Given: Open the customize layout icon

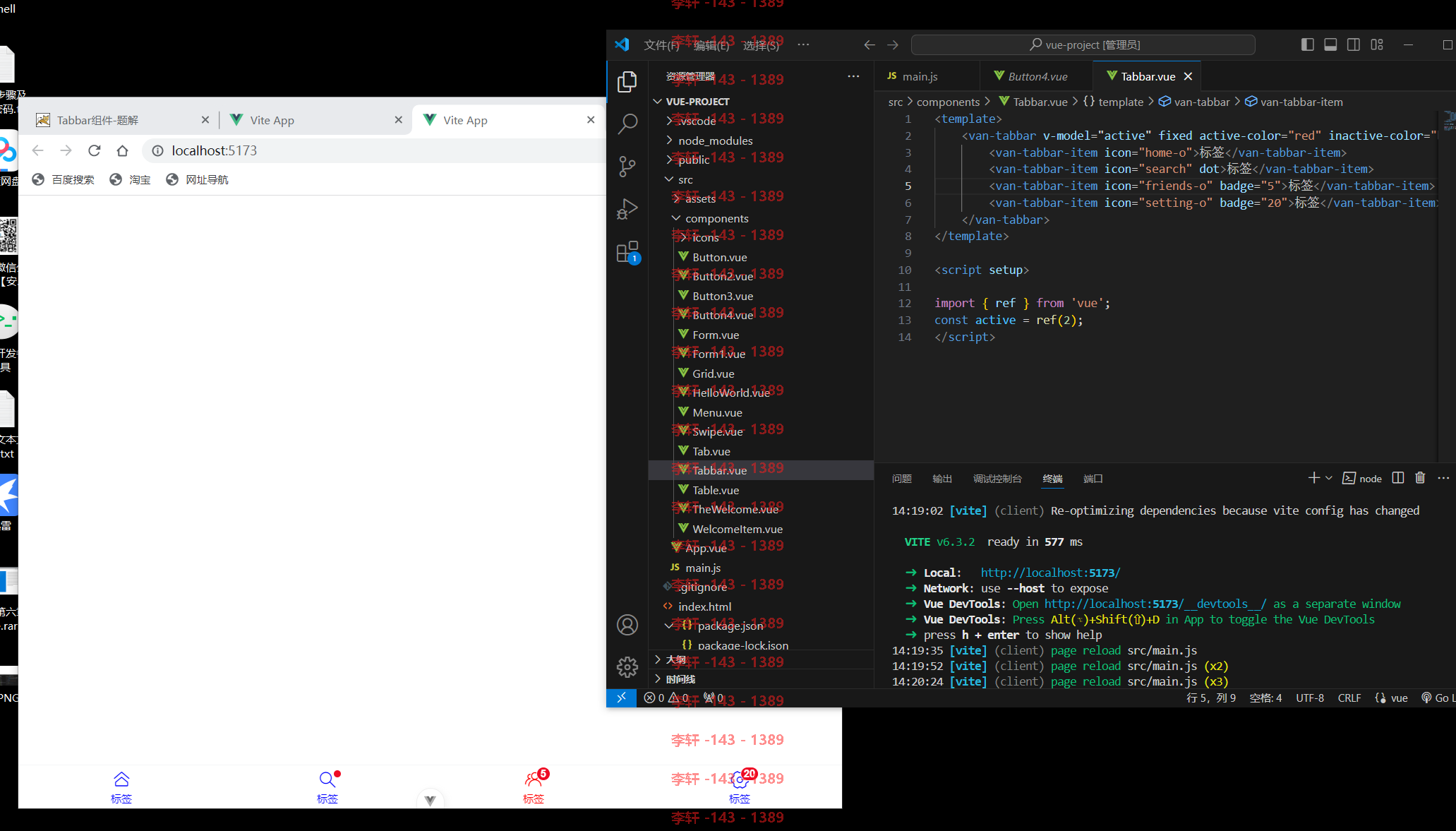Looking at the screenshot, I should tap(1377, 44).
